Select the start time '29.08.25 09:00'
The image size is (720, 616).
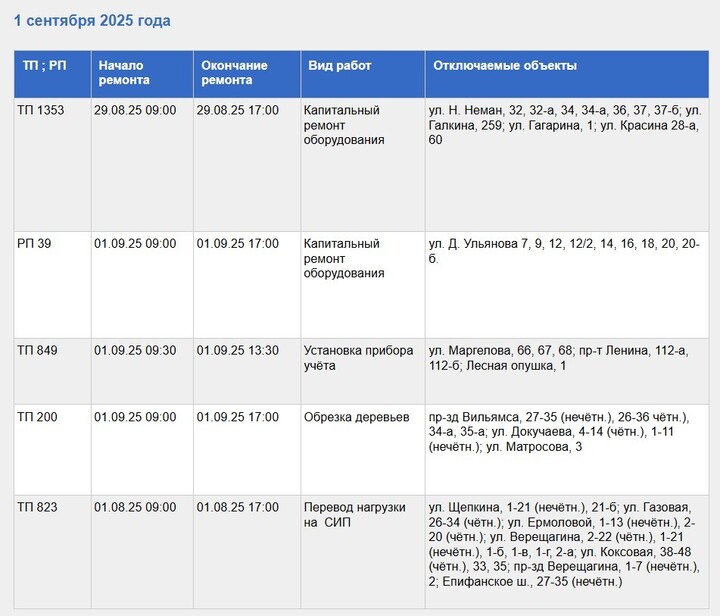click(142, 164)
